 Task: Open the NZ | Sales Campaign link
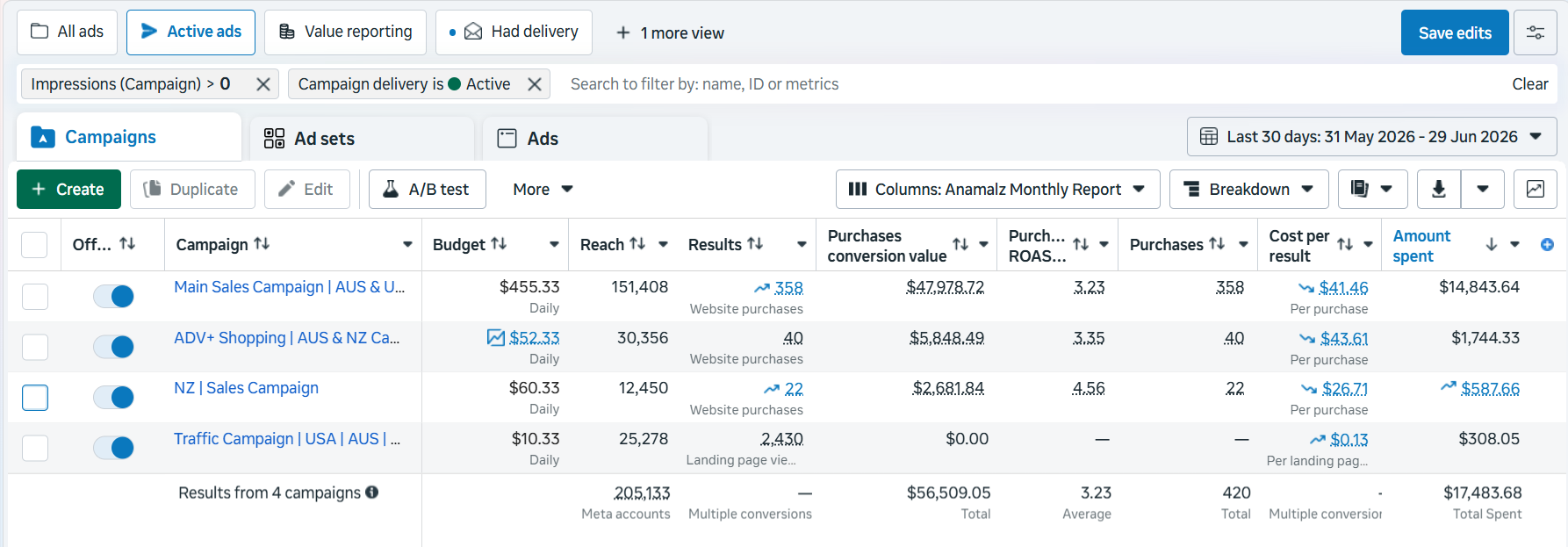click(246, 388)
